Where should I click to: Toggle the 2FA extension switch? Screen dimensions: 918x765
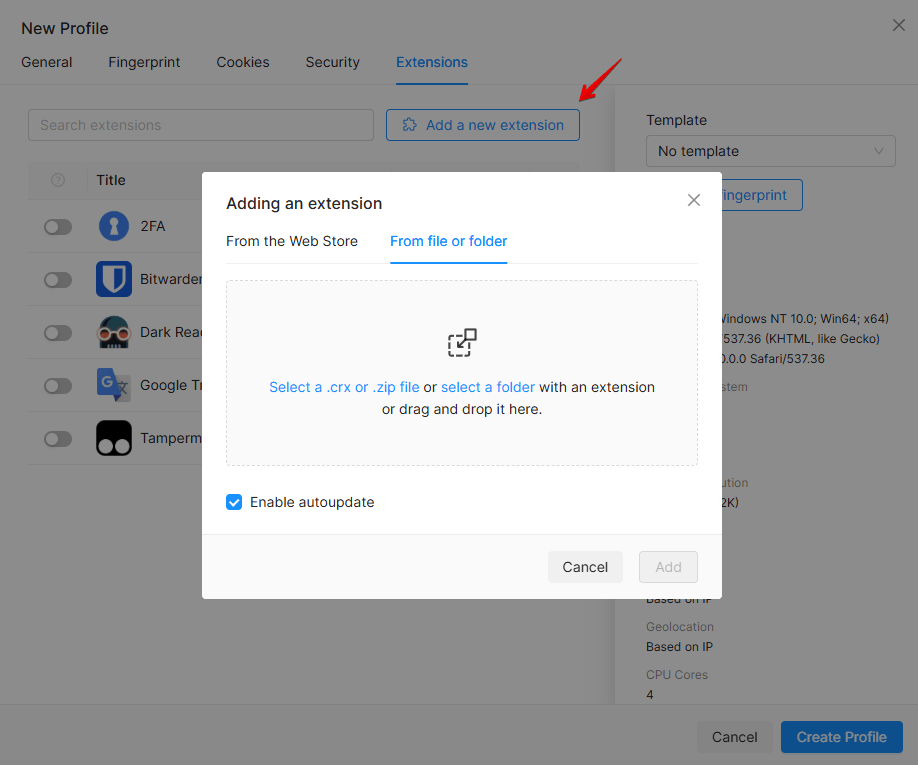[x=58, y=227]
